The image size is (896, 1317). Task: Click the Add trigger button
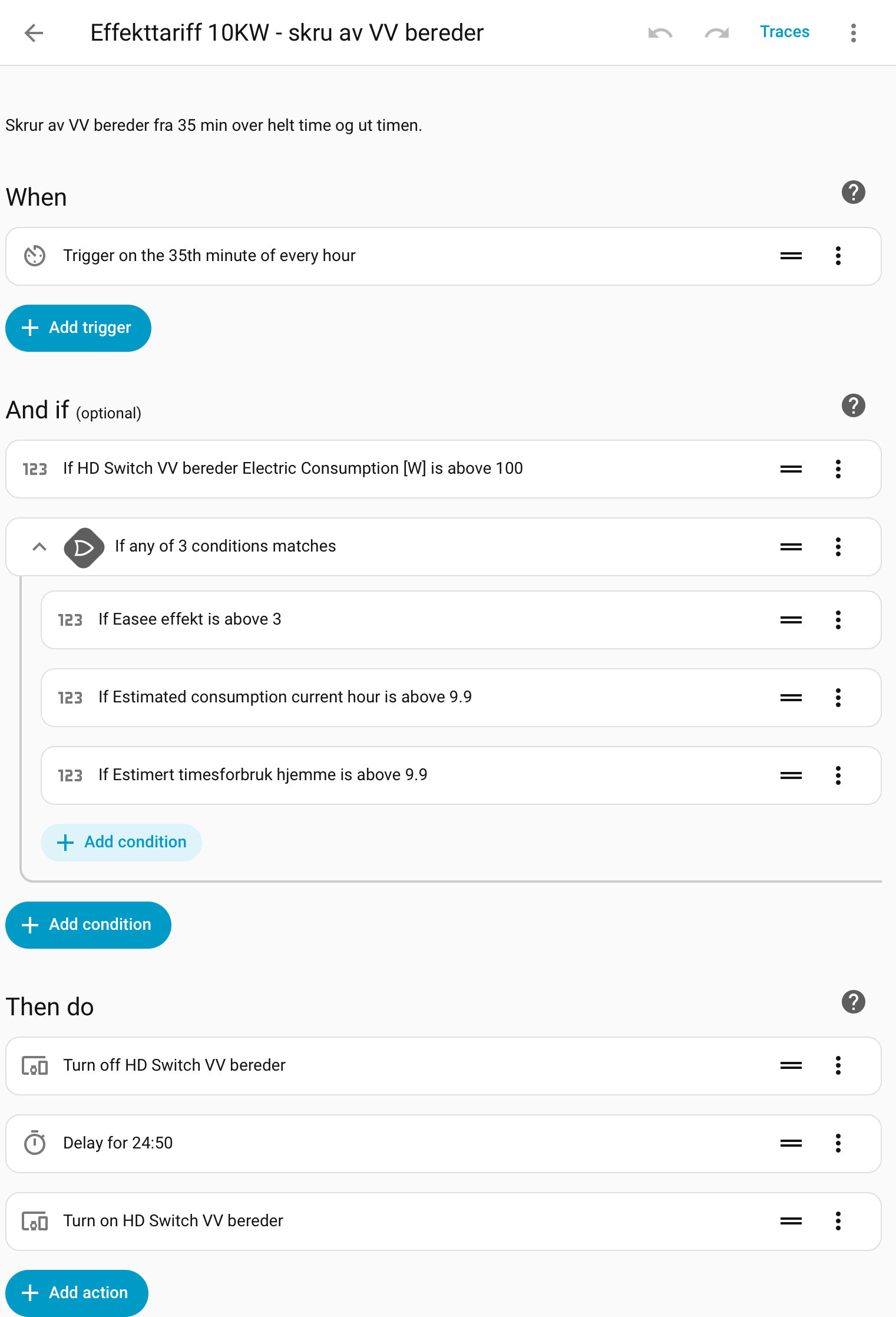78,328
